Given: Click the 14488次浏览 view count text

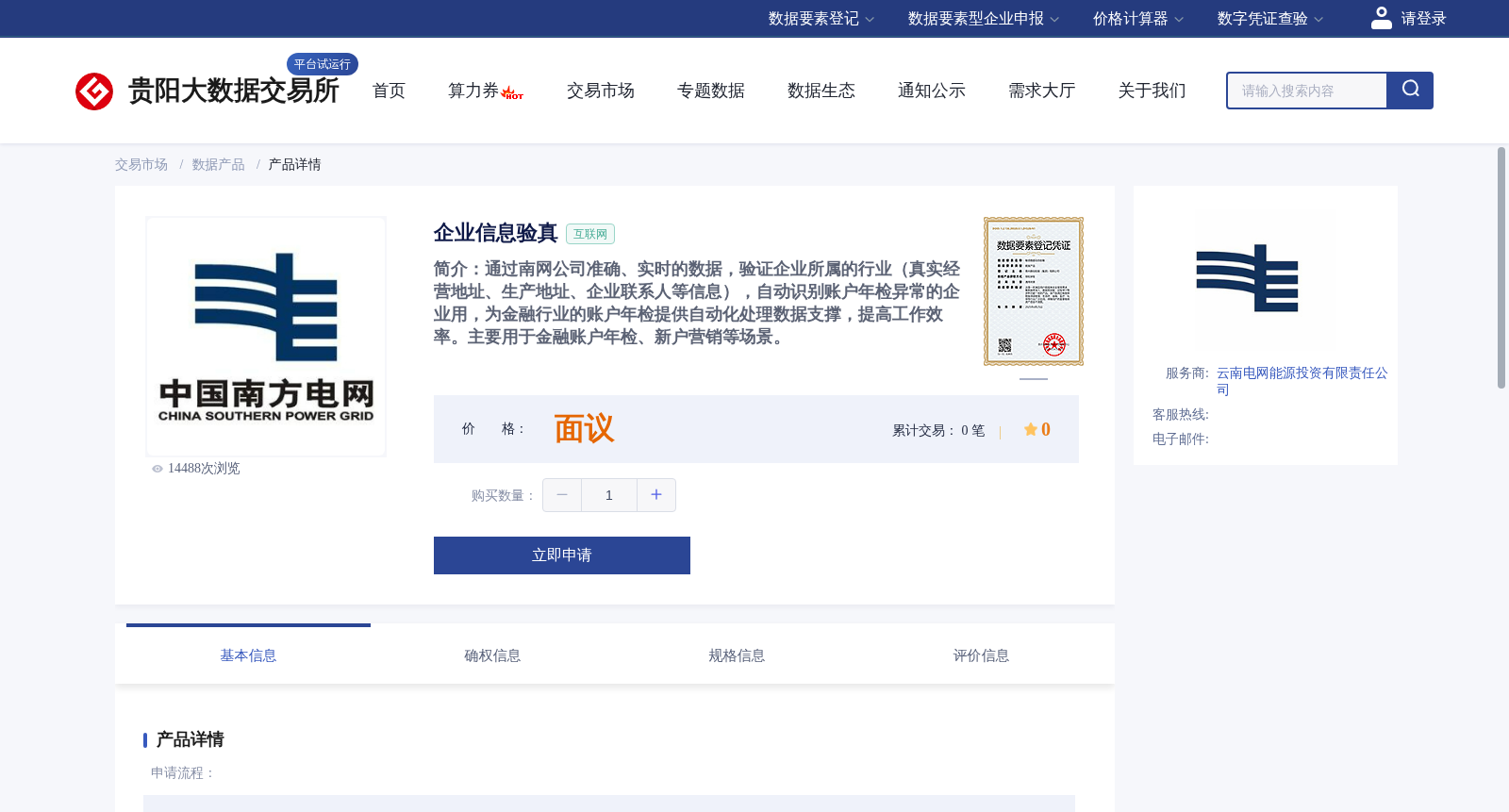Looking at the screenshot, I should coord(204,469).
